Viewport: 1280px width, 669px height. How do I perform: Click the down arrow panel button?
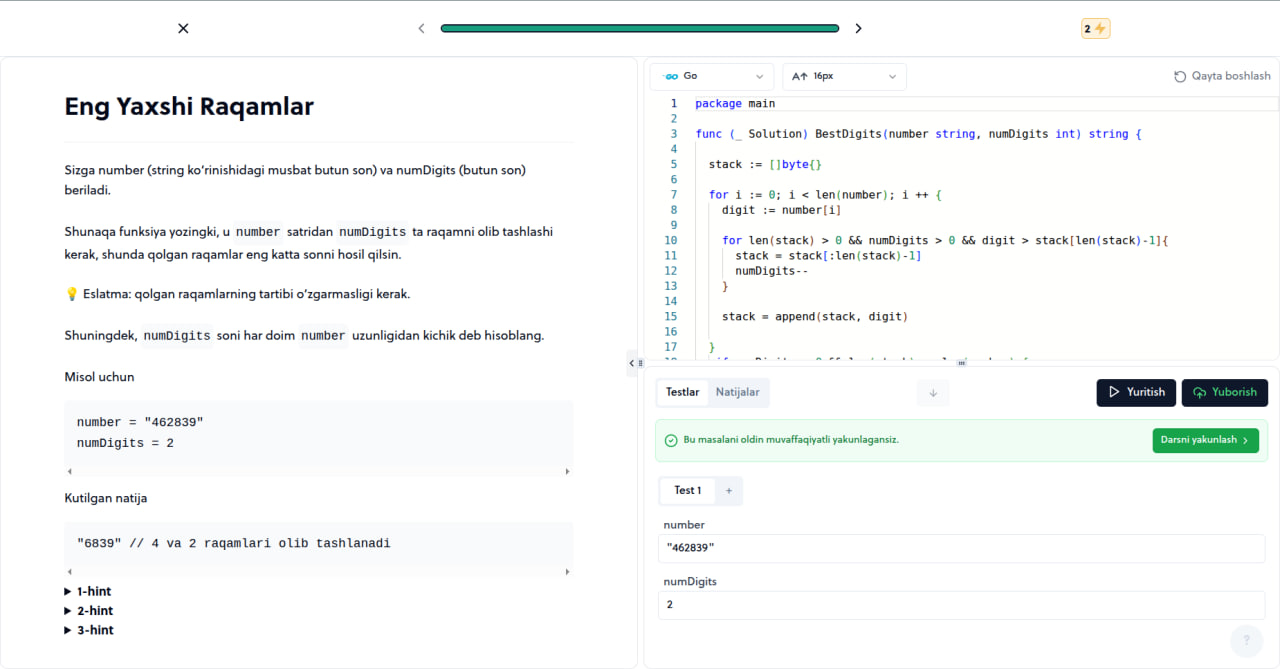pyautogui.click(x=933, y=393)
